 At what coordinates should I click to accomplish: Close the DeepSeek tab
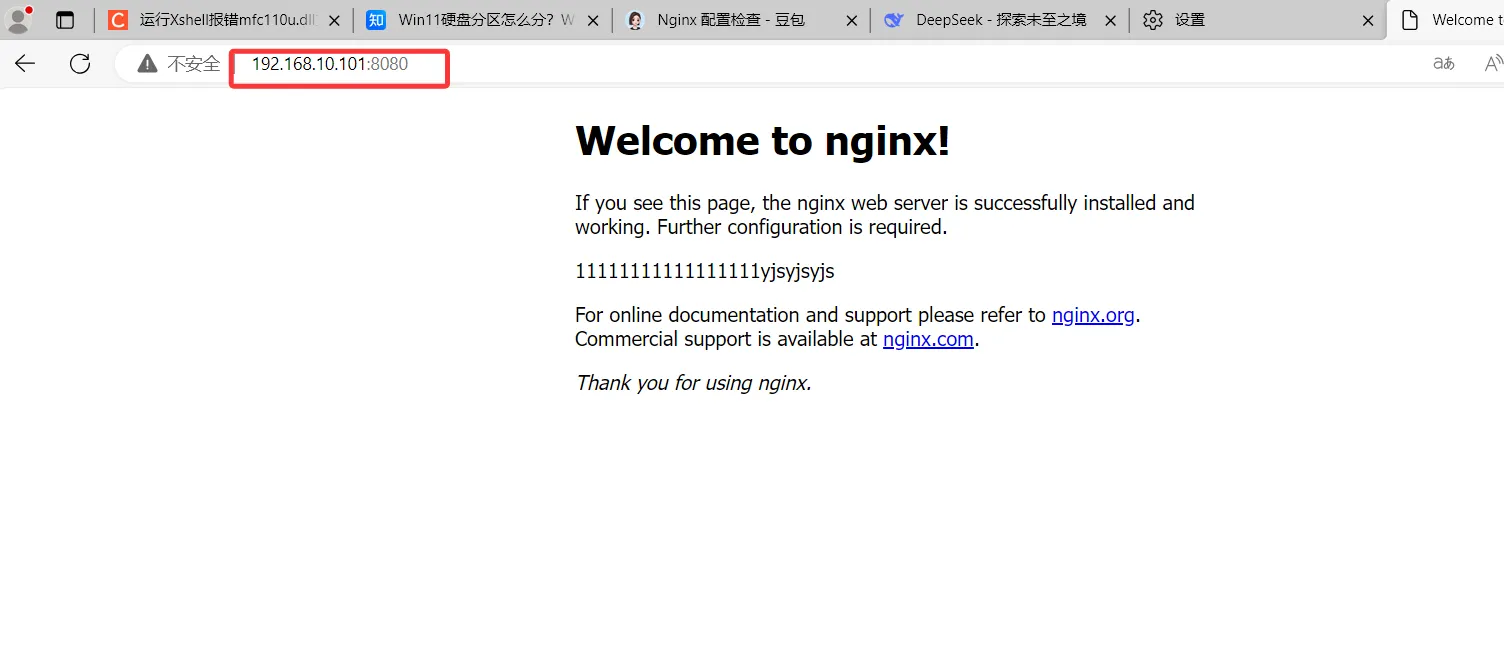[x=1110, y=20]
